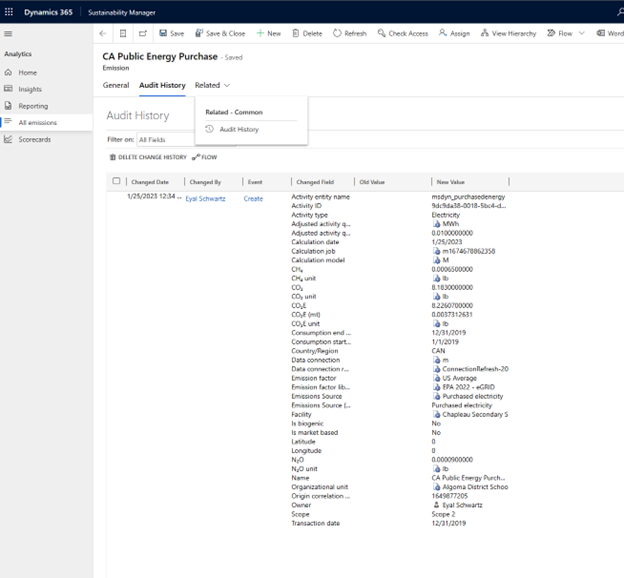Open the Dynamics 365 app launcher grid

pos(9,12)
